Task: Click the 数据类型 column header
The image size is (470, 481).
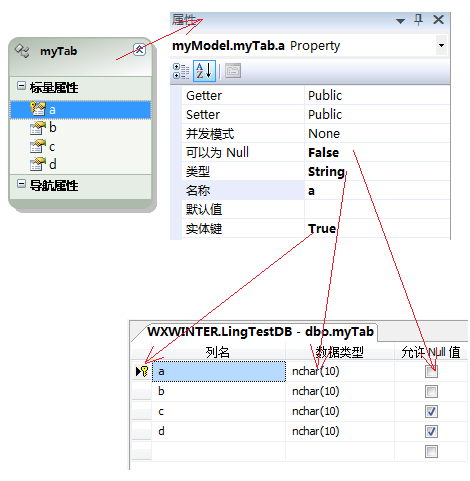Action: click(x=340, y=352)
